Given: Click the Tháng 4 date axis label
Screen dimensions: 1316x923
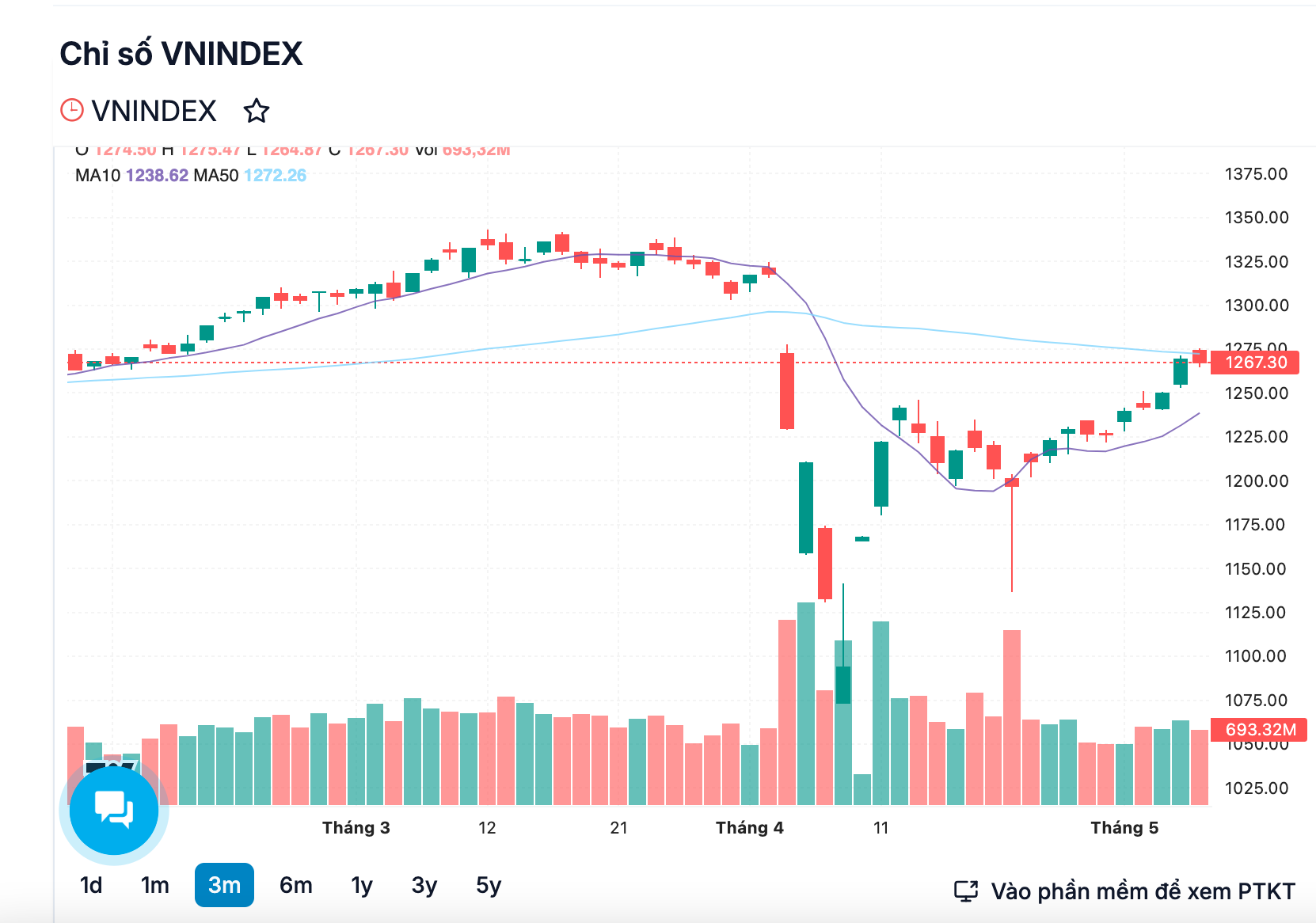Looking at the screenshot, I should click(x=750, y=828).
